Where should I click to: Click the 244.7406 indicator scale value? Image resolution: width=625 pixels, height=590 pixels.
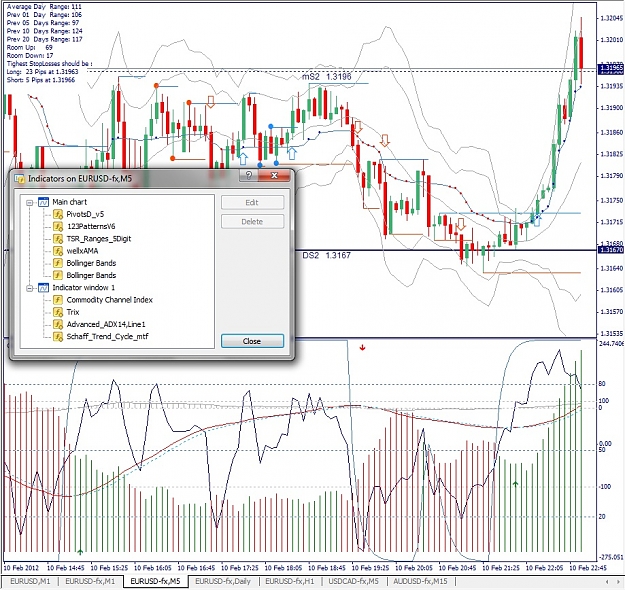click(611, 344)
